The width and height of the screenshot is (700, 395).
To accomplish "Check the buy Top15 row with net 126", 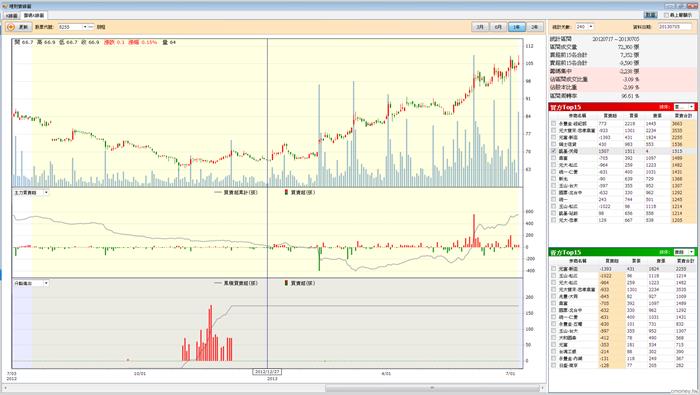I will point(554,220).
